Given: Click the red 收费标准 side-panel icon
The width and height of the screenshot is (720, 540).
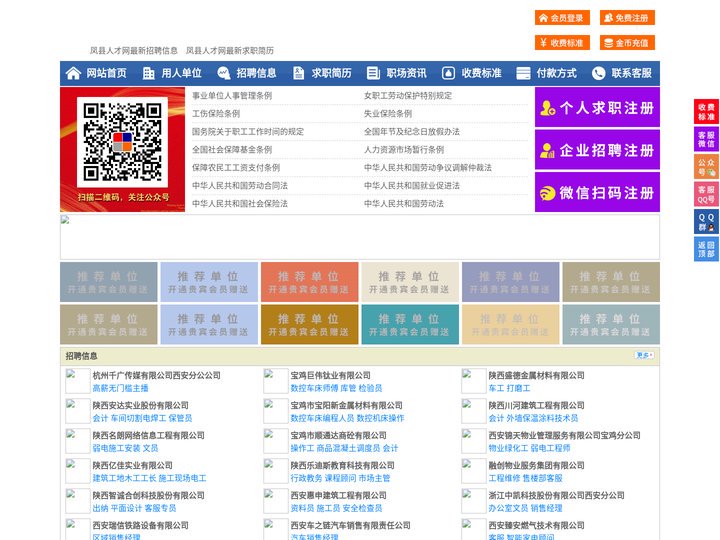Looking at the screenshot, I should [706, 112].
